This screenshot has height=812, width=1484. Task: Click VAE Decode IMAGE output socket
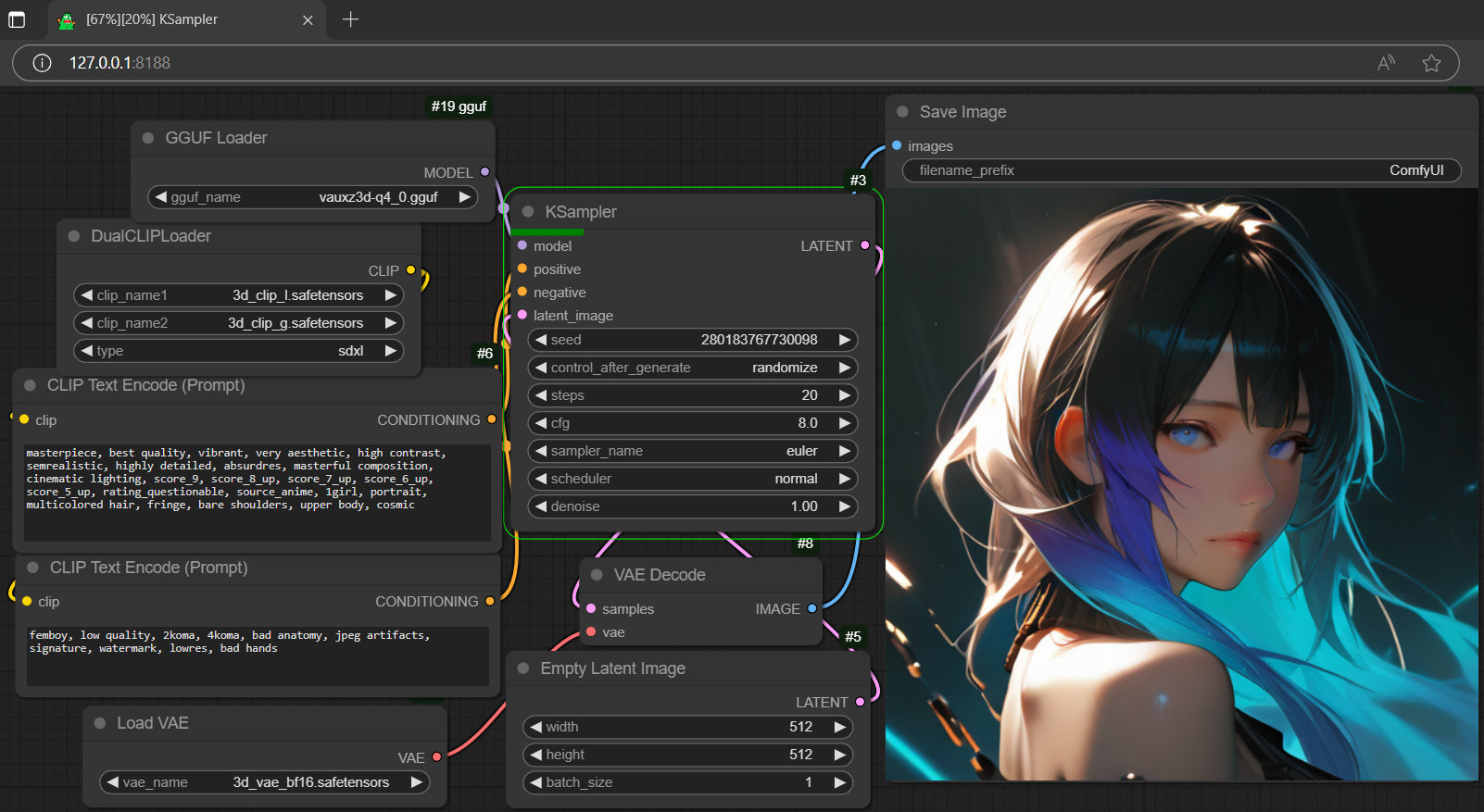pos(811,608)
